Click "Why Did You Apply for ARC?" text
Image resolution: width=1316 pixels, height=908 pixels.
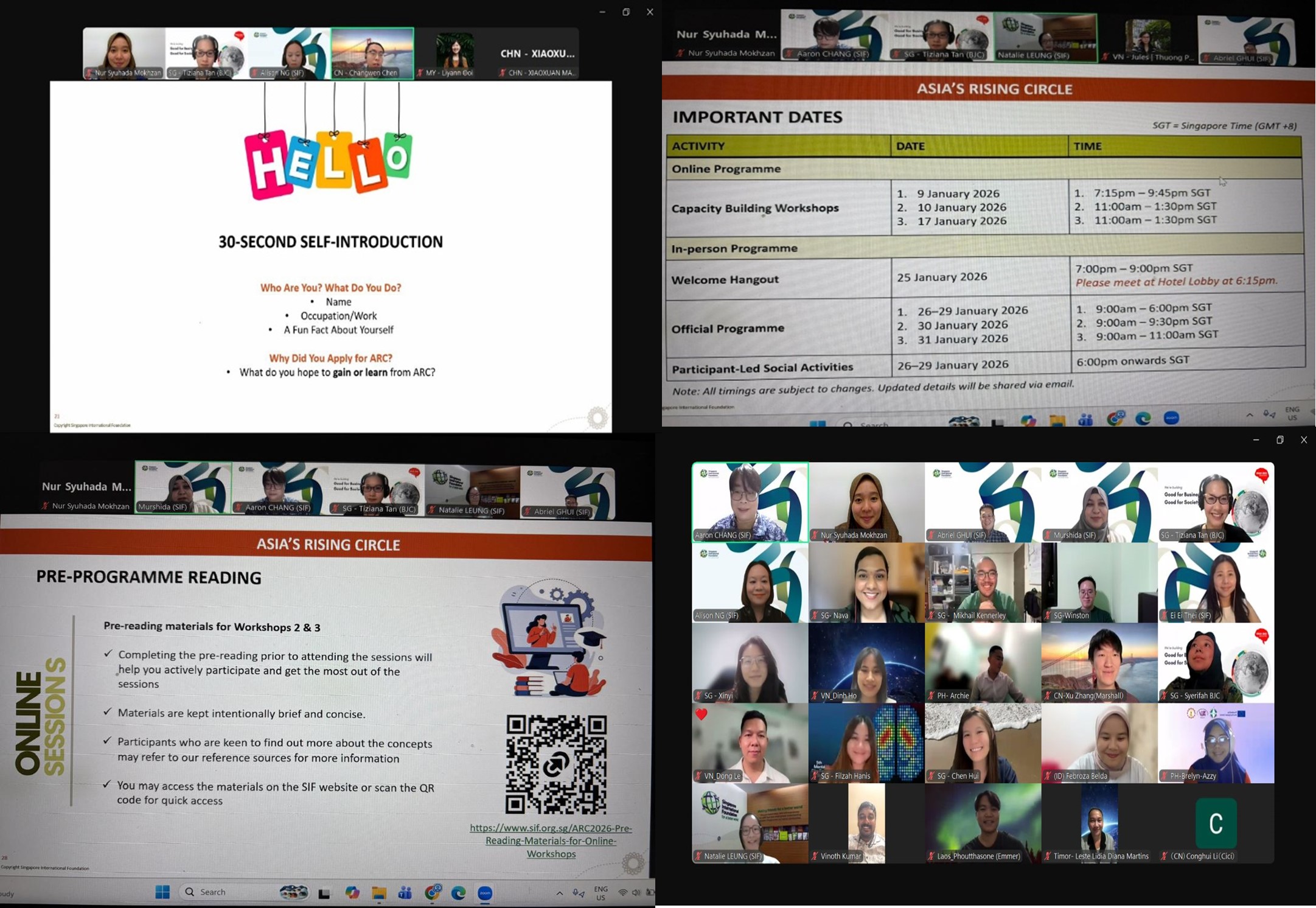331,358
